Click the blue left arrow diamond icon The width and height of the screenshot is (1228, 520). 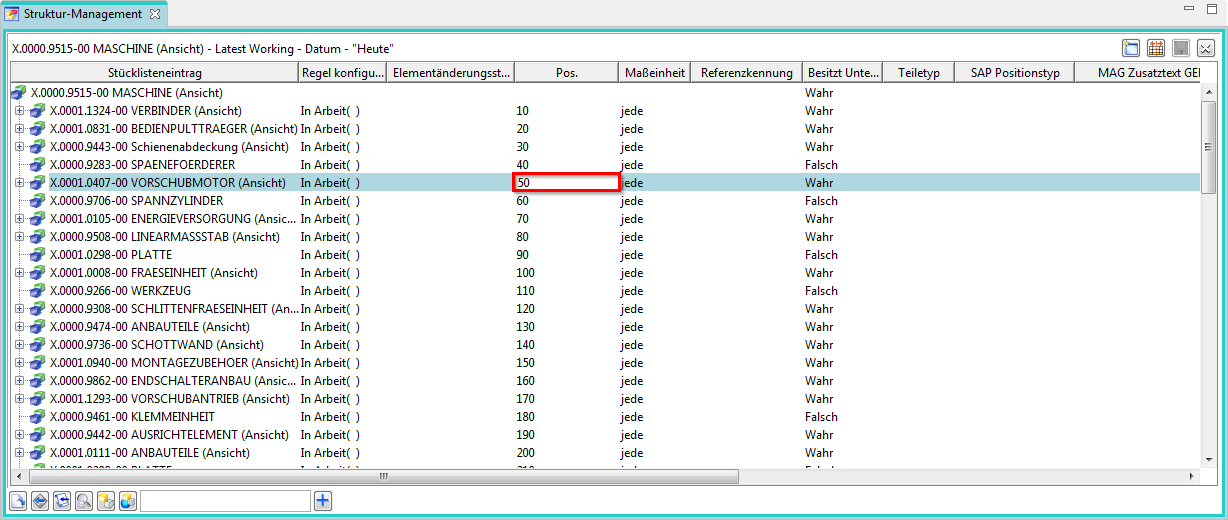point(39,500)
